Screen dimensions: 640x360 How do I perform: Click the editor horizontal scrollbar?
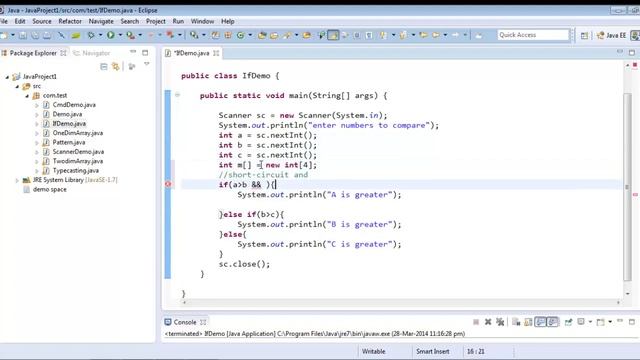click(x=401, y=302)
